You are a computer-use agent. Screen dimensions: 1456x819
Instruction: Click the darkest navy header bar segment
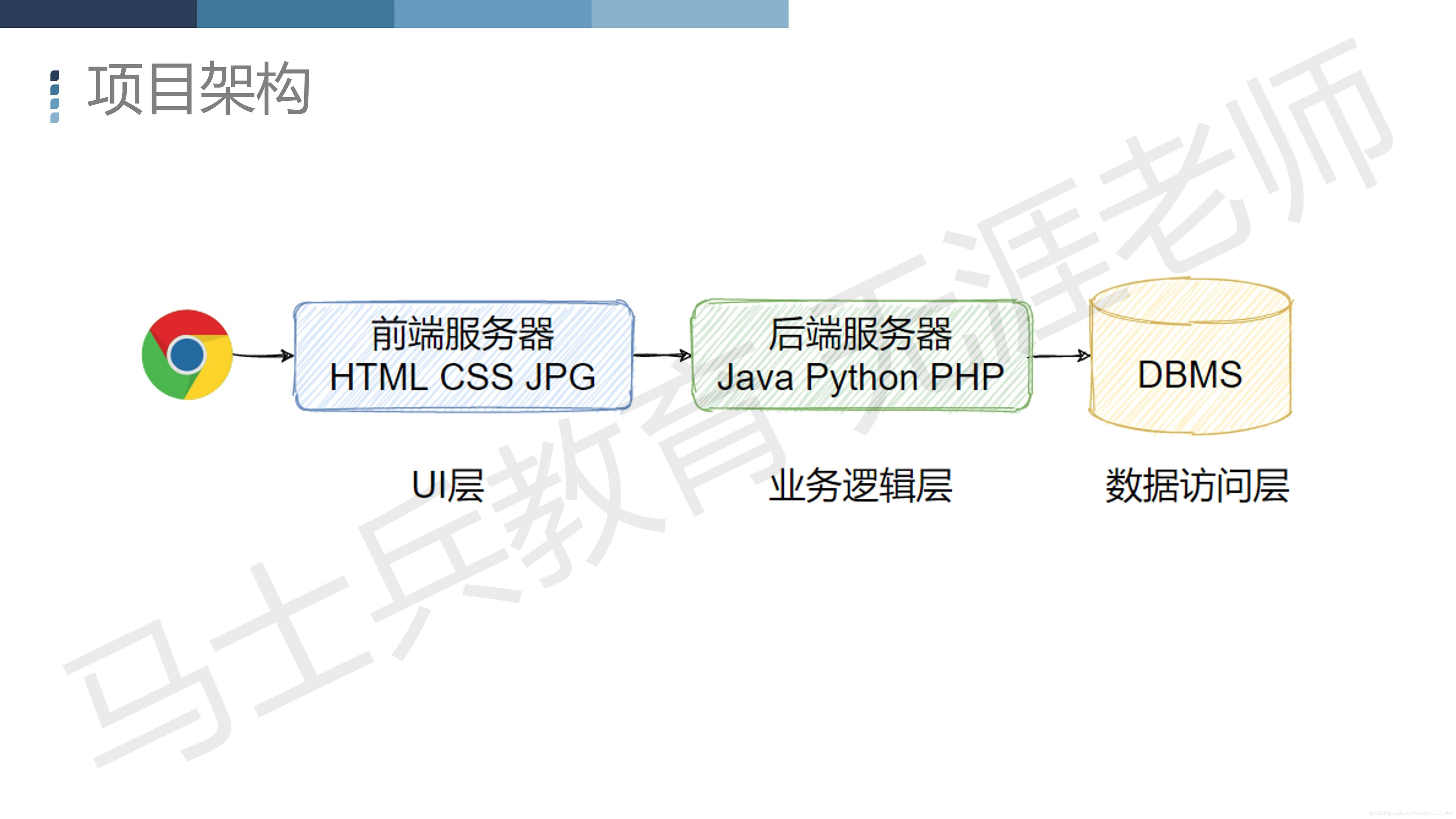[x=98, y=14]
